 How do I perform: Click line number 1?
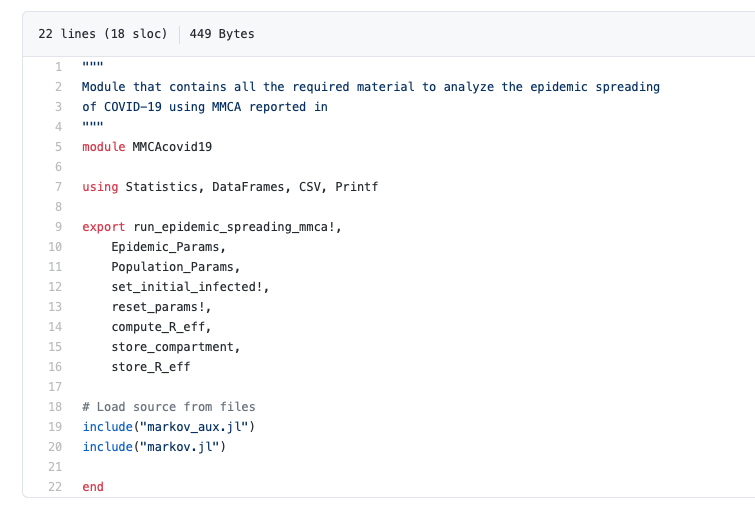point(58,66)
